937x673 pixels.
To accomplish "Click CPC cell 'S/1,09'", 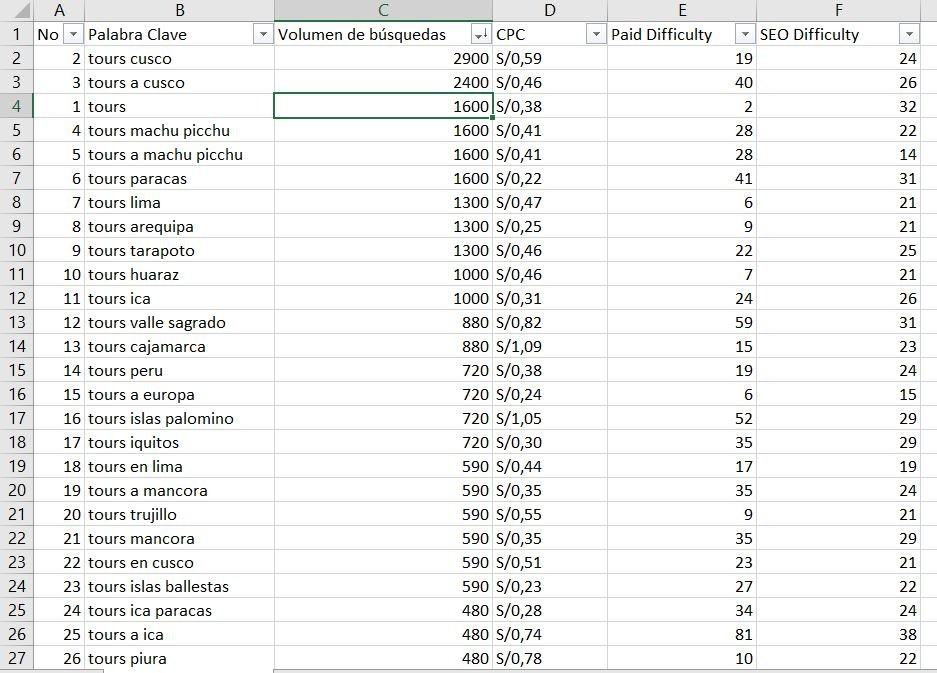I will point(550,346).
